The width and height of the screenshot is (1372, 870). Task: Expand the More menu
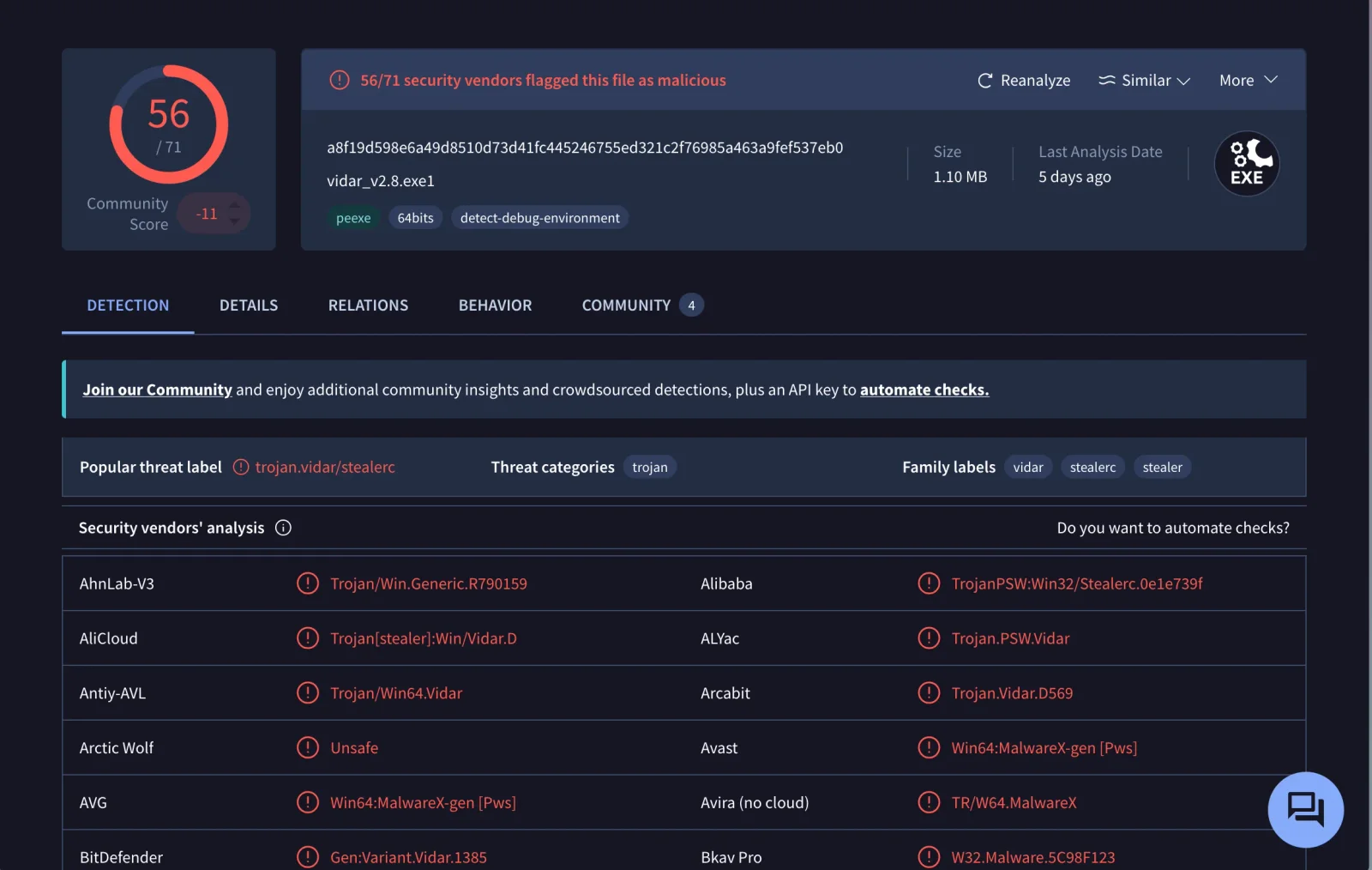coord(1249,81)
